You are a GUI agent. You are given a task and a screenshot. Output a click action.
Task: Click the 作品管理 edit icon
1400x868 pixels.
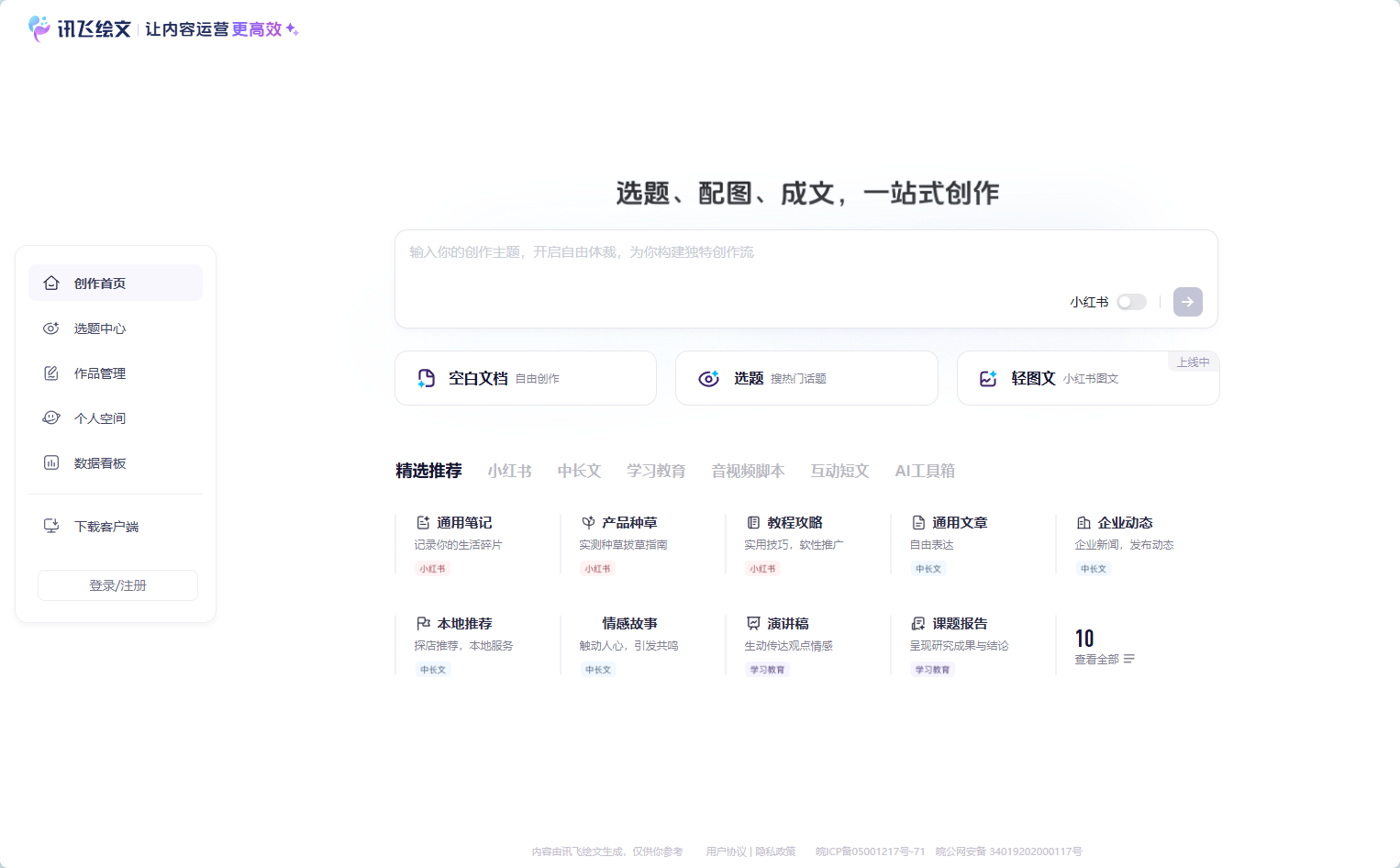[x=51, y=373]
